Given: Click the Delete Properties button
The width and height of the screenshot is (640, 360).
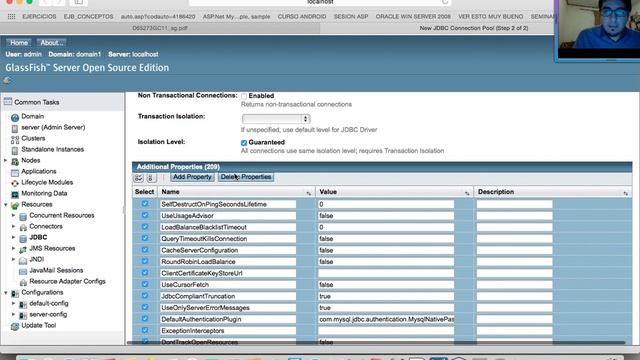Looking at the screenshot, I should (246, 177).
